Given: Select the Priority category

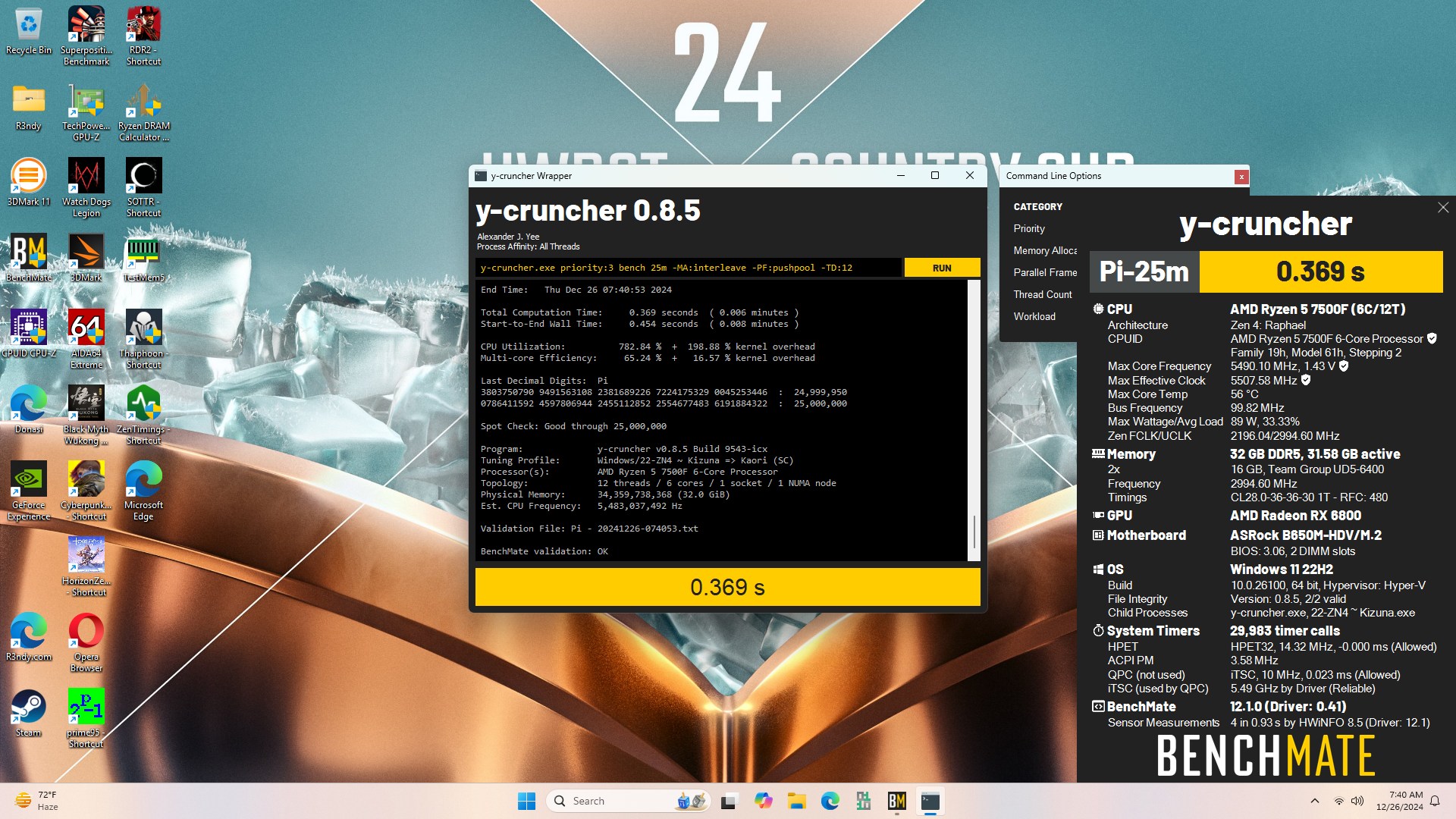Looking at the screenshot, I should click(1029, 228).
